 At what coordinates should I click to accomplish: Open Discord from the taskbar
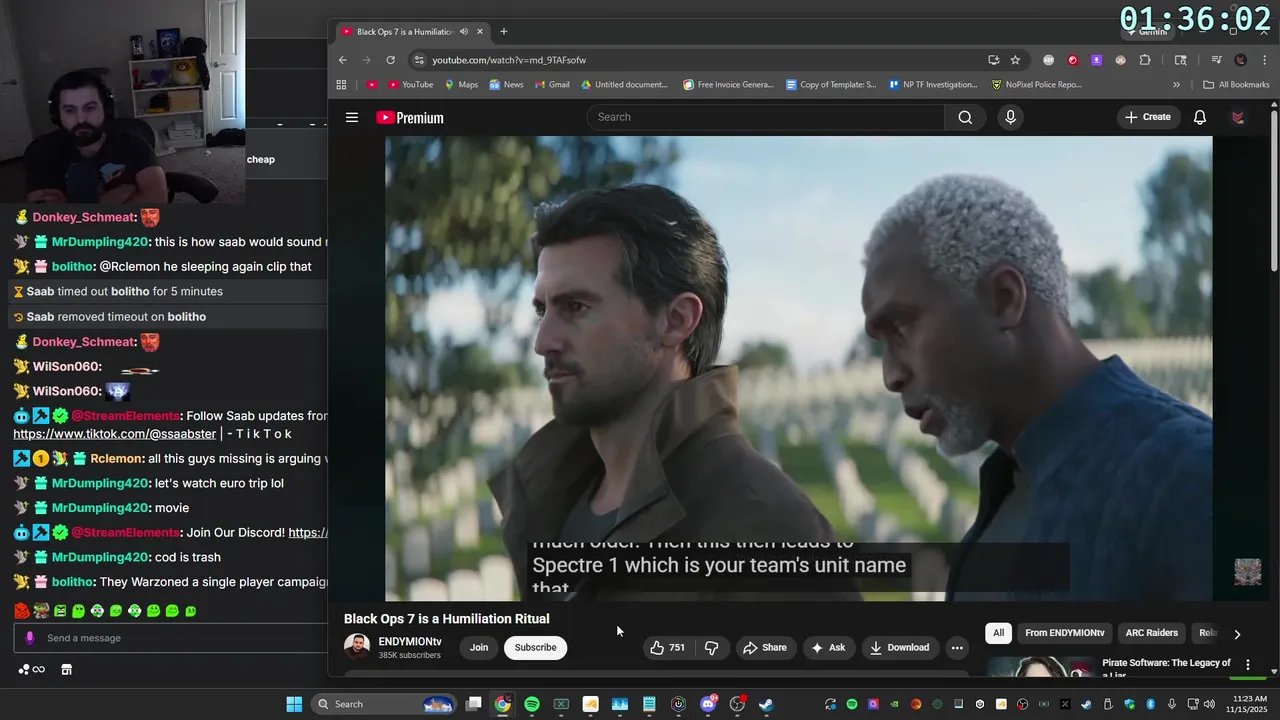point(708,704)
